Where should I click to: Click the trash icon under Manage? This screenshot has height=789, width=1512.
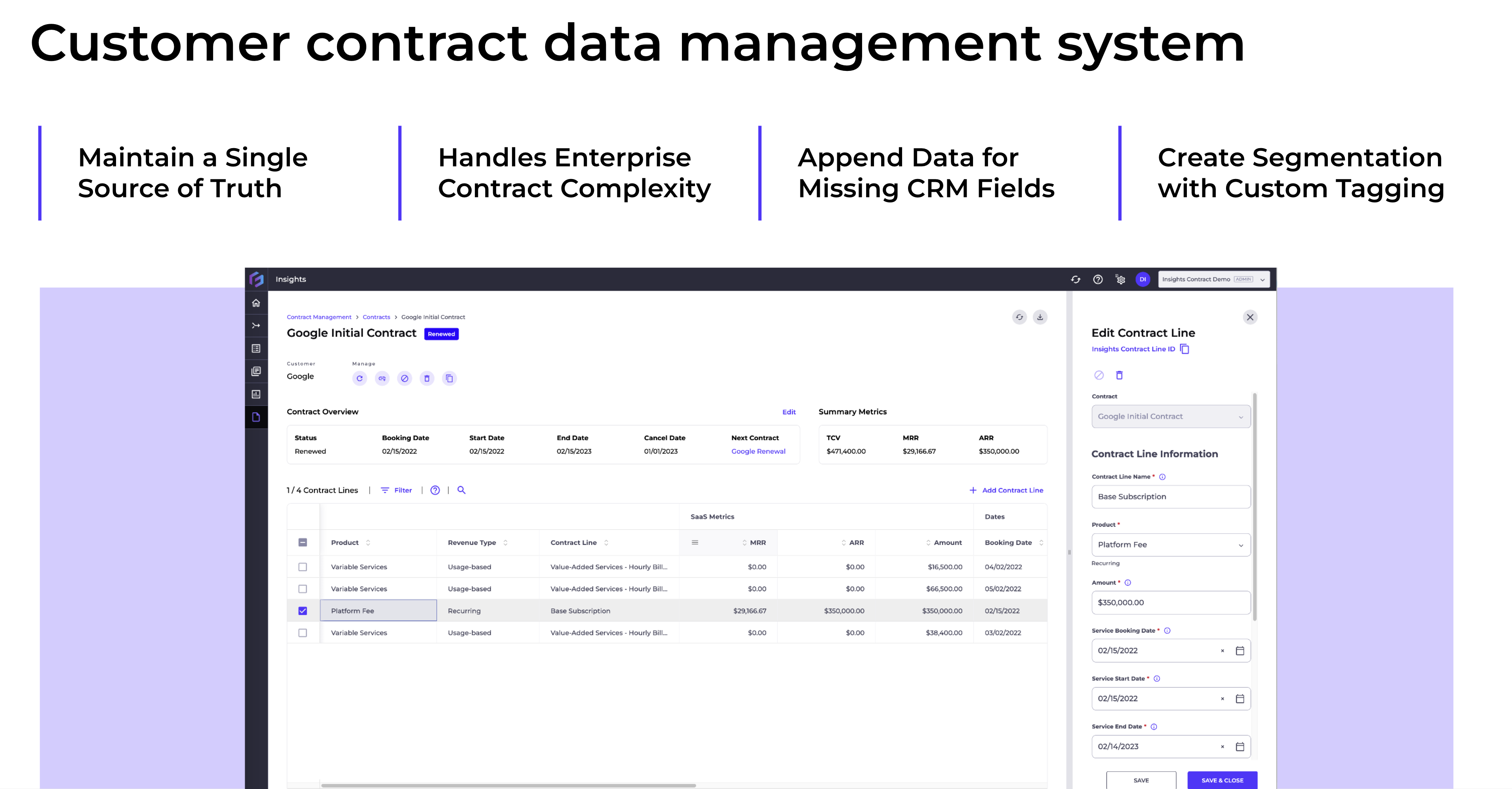(427, 379)
